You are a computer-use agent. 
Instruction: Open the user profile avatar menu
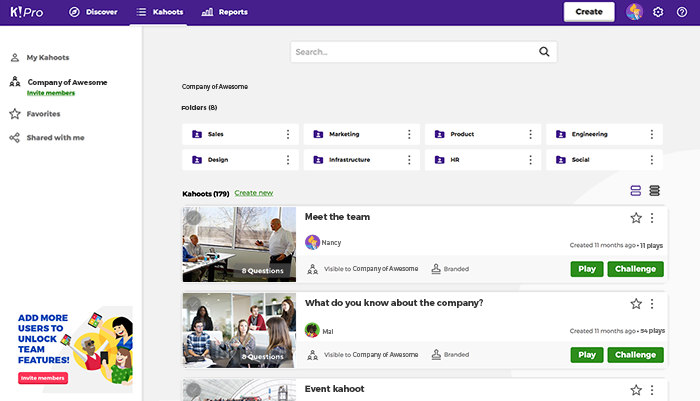coord(634,12)
